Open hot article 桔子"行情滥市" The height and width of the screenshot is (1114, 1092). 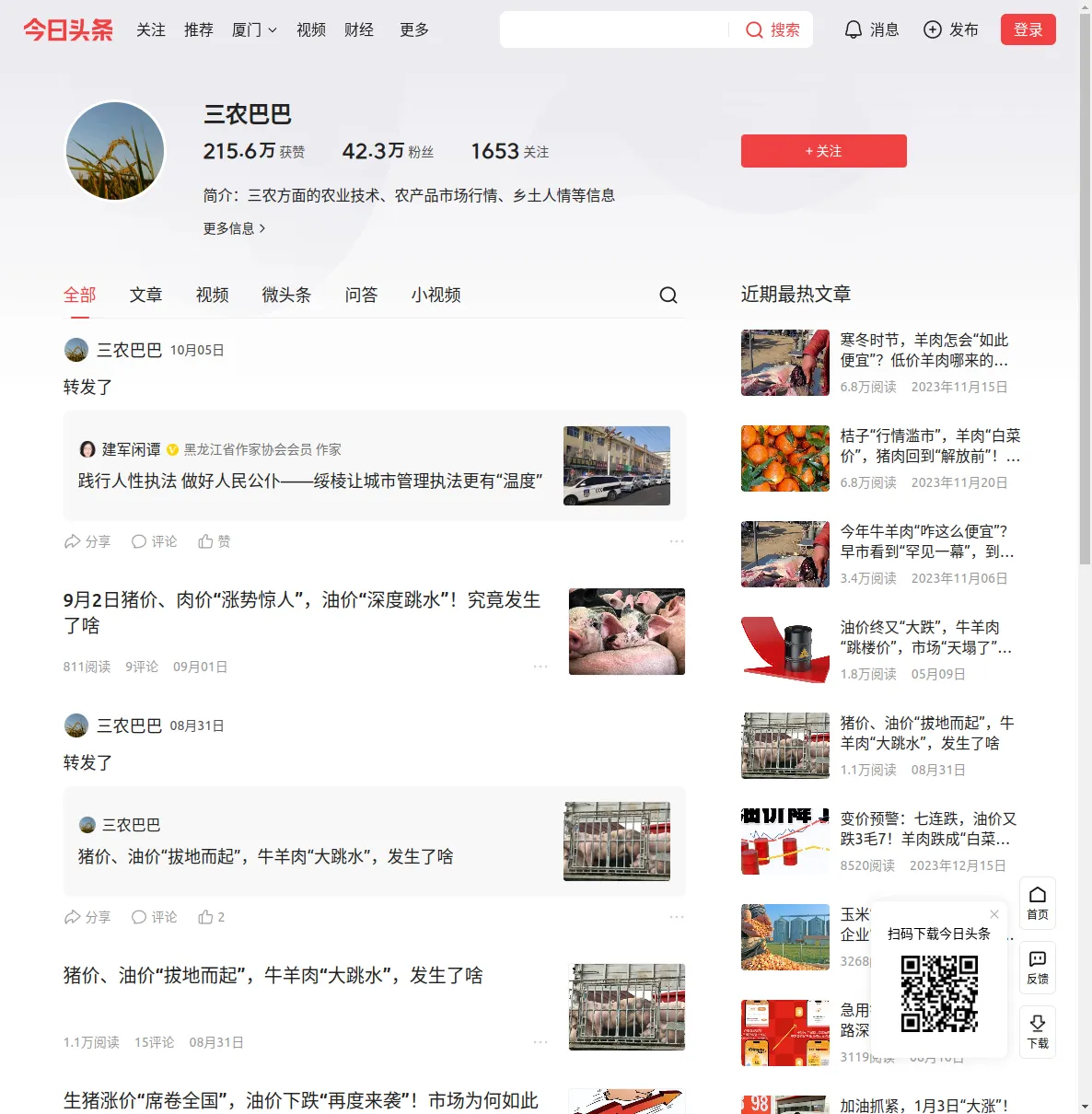coord(930,446)
